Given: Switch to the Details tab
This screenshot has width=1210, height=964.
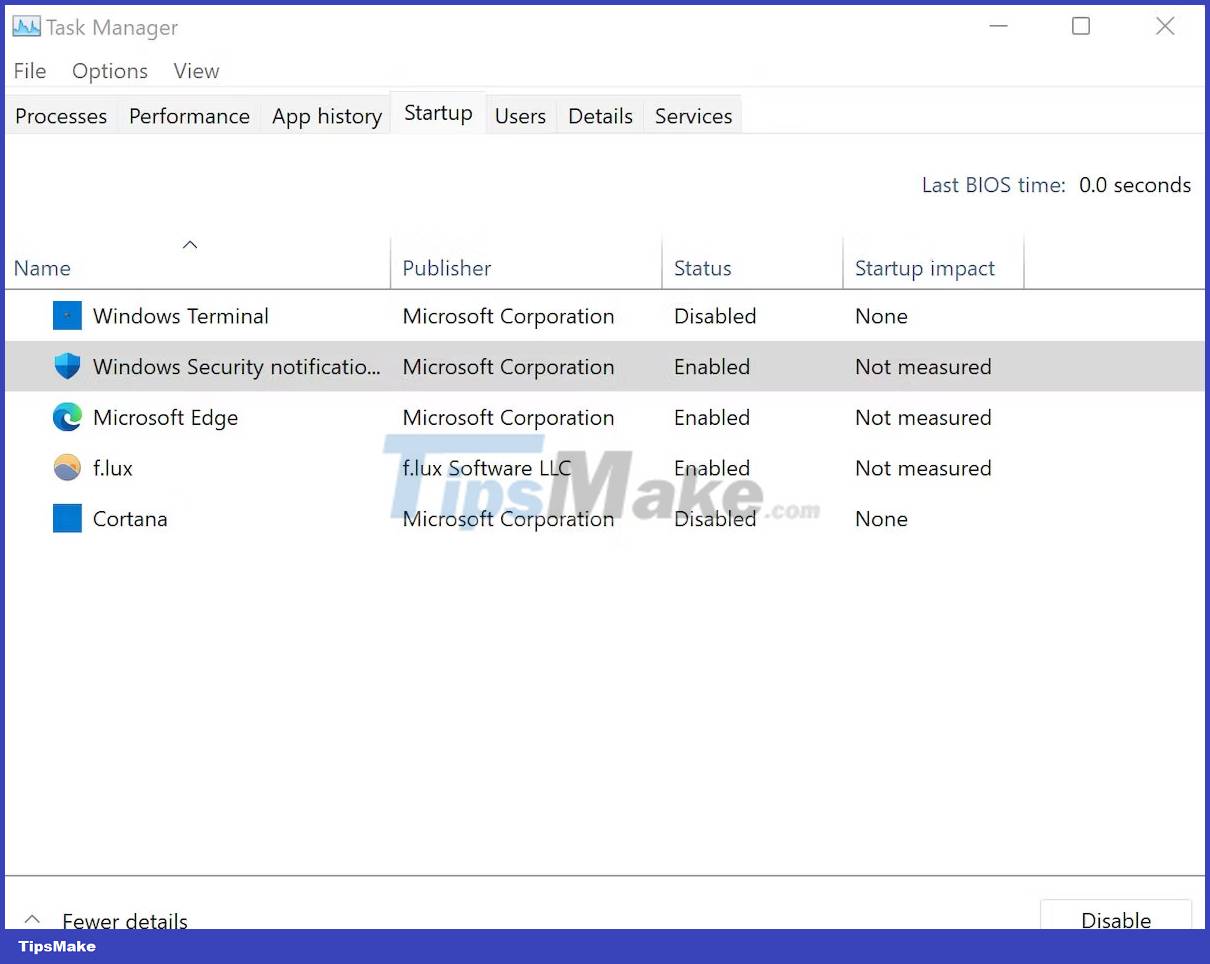Looking at the screenshot, I should 600,116.
